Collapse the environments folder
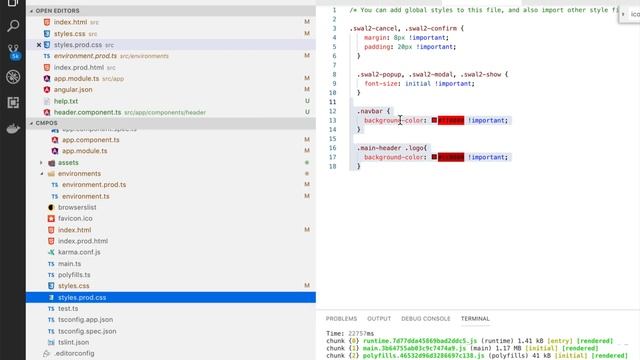The width and height of the screenshot is (640, 360). tap(41, 173)
